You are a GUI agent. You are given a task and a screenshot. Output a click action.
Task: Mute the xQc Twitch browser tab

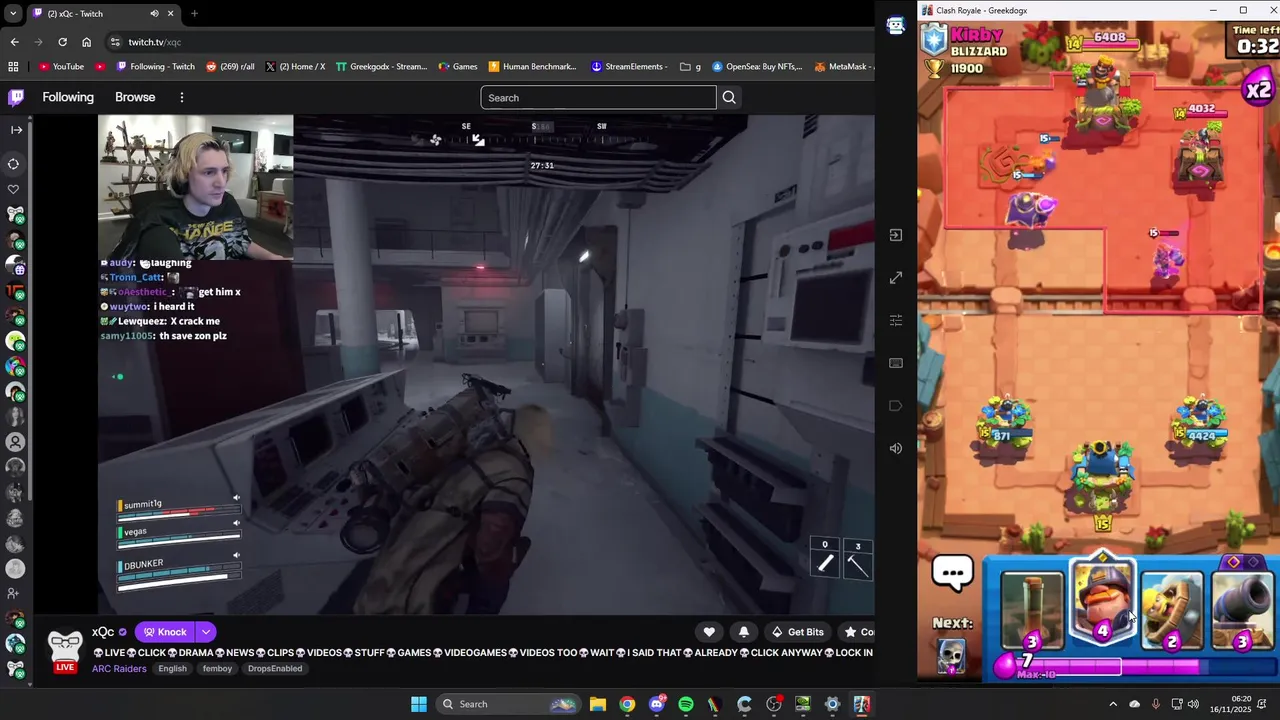(154, 14)
